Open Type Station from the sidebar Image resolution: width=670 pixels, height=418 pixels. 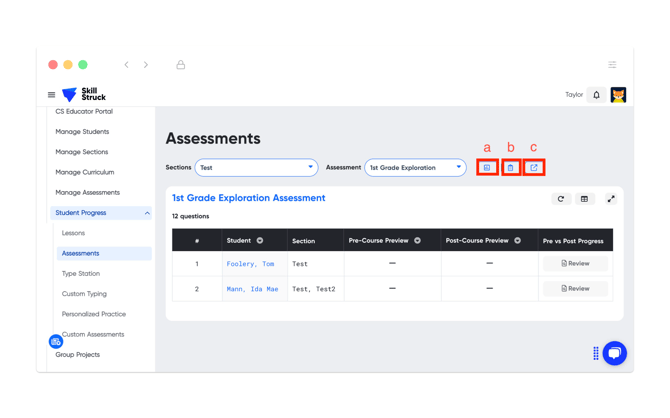(81, 273)
